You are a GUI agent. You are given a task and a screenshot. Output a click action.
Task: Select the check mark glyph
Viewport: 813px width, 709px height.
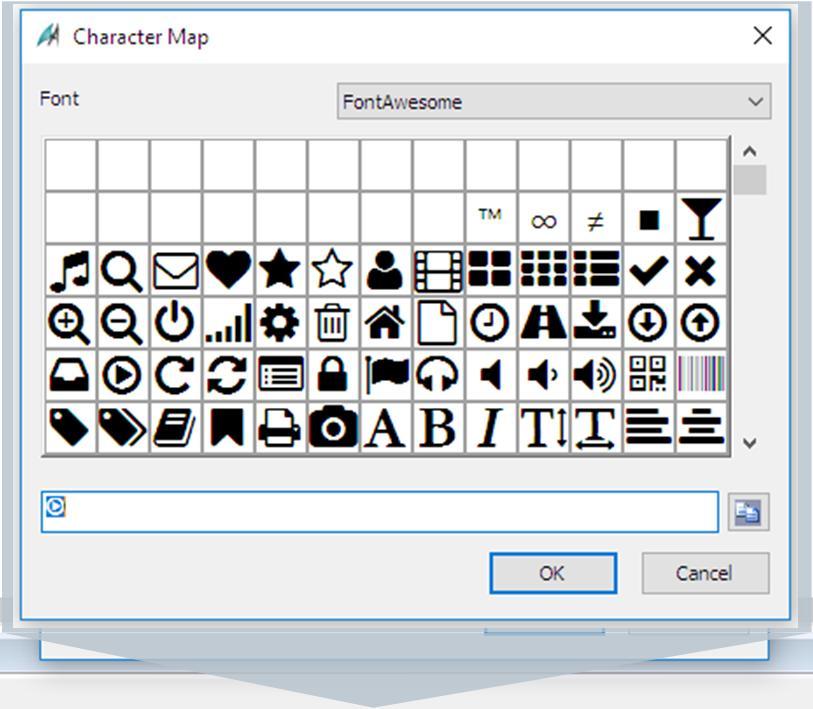tap(648, 271)
